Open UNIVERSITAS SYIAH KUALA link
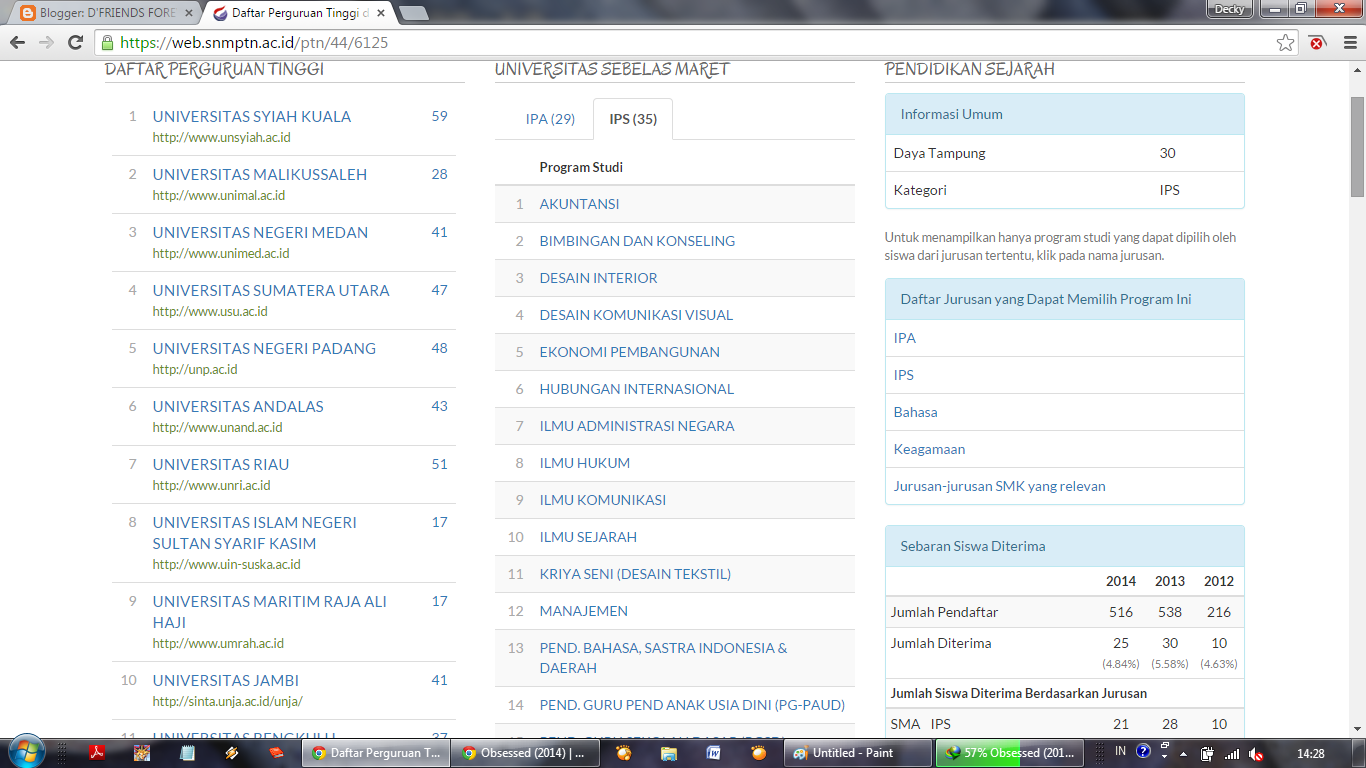The height and width of the screenshot is (768, 1366). 252,116
